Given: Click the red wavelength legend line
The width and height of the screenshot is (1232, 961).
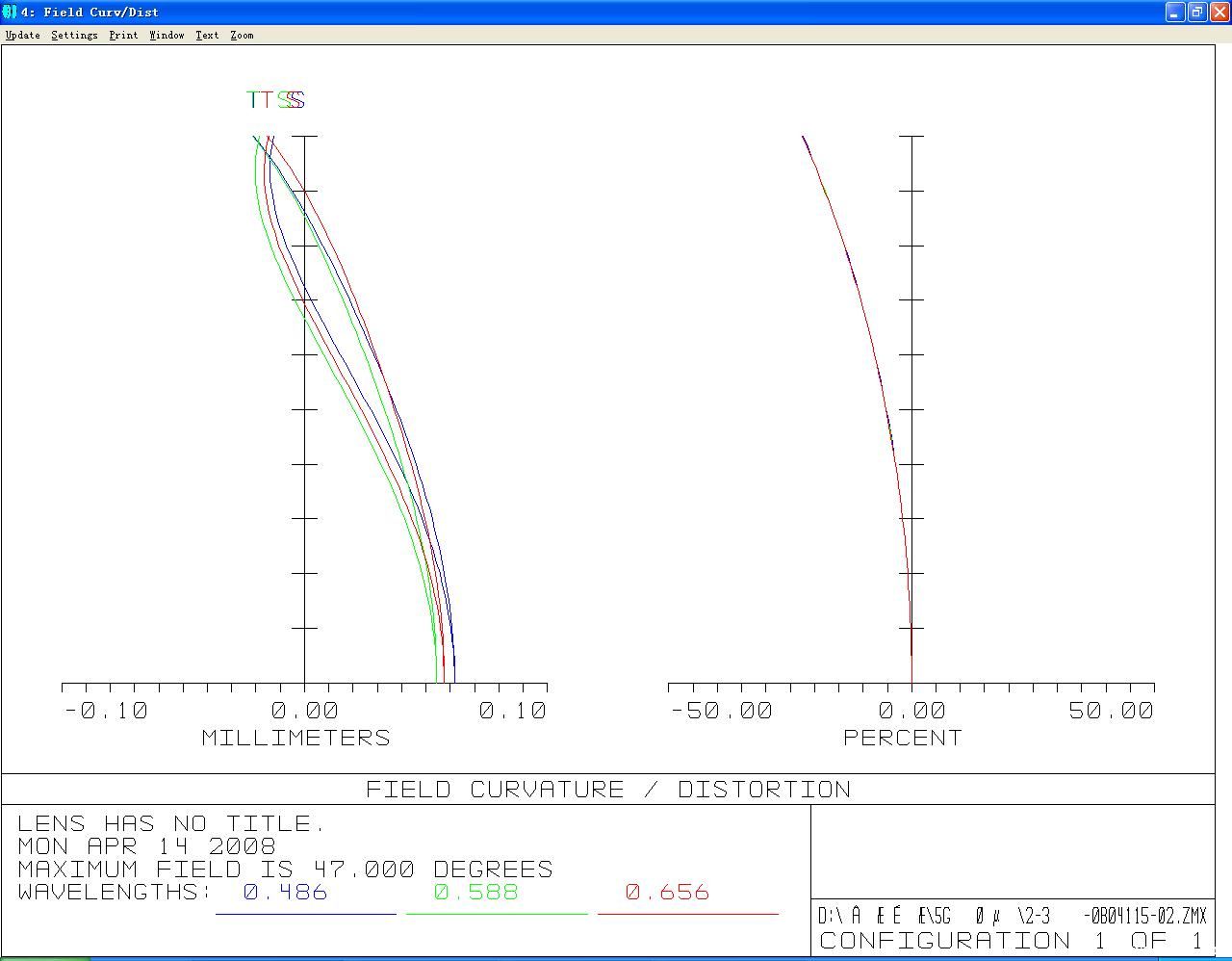Looking at the screenshot, I should point(688,914).
